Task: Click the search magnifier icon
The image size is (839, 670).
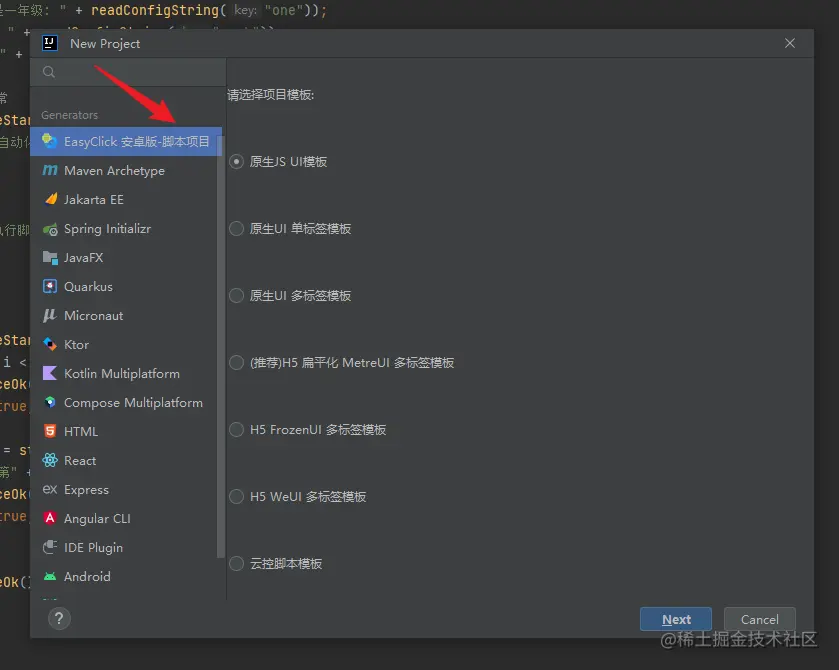Action: (x=49, y=72)
